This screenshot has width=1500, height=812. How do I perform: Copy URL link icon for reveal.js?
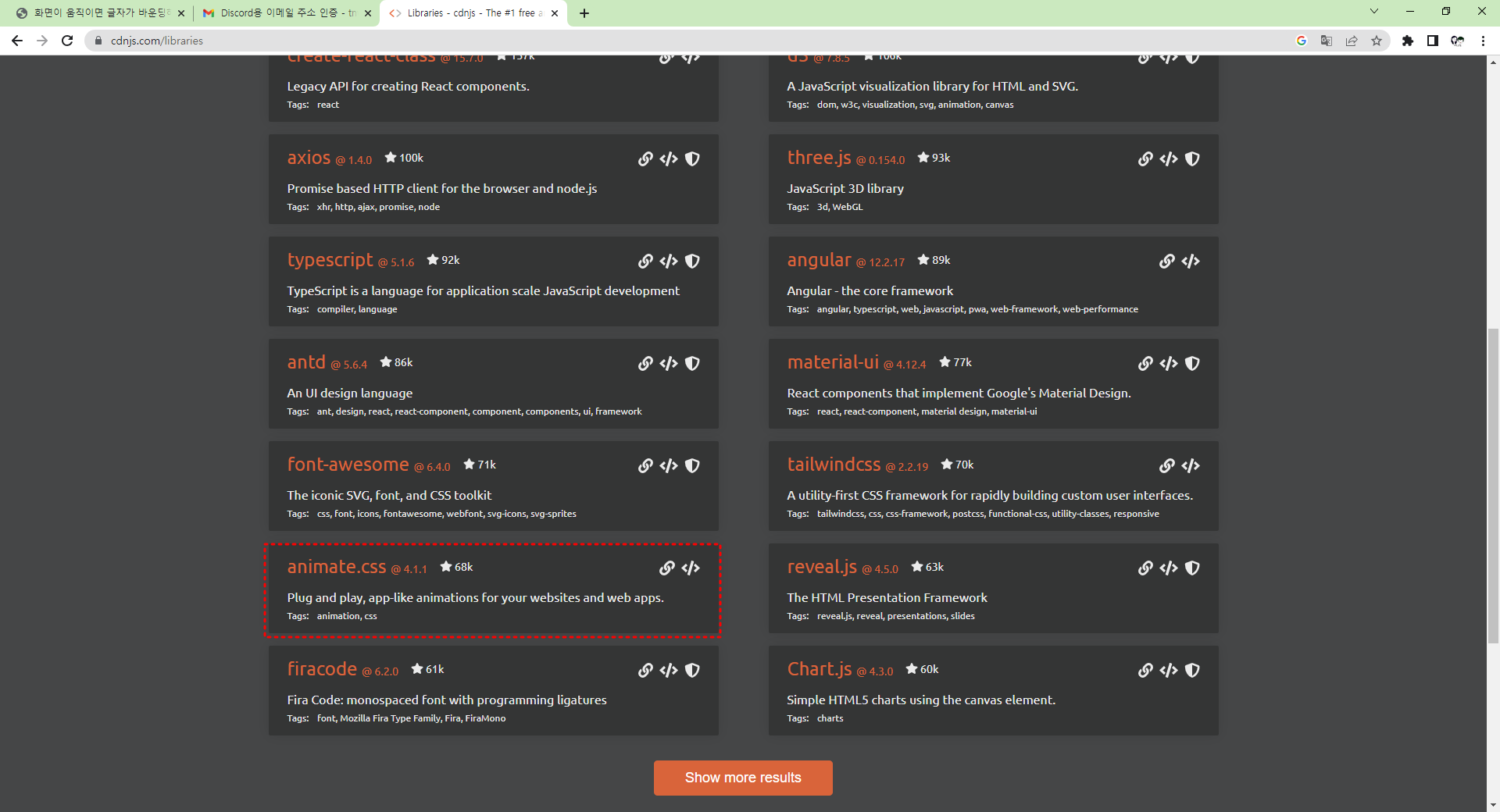click(x=1145, y=568)
